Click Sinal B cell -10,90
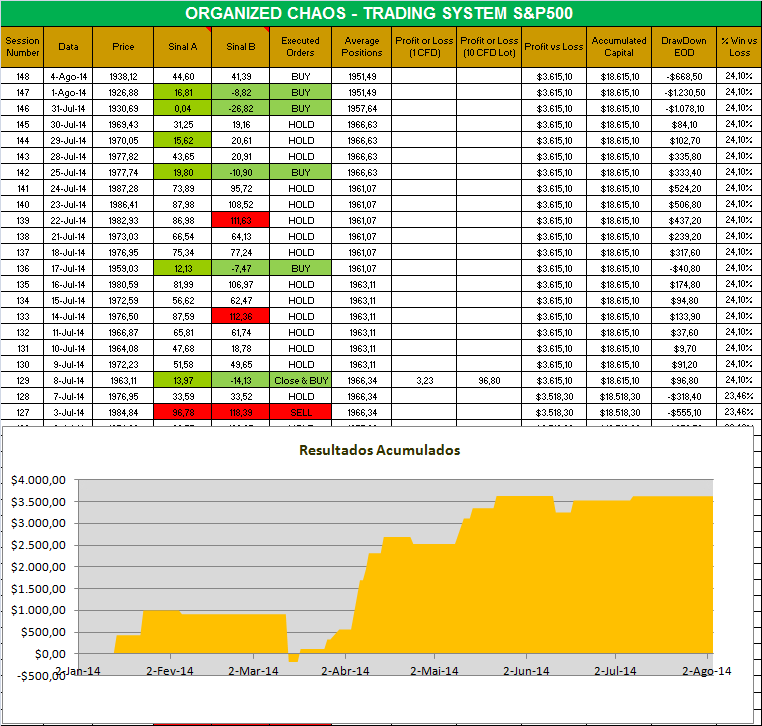762x726 pixels. coord(241,173)
